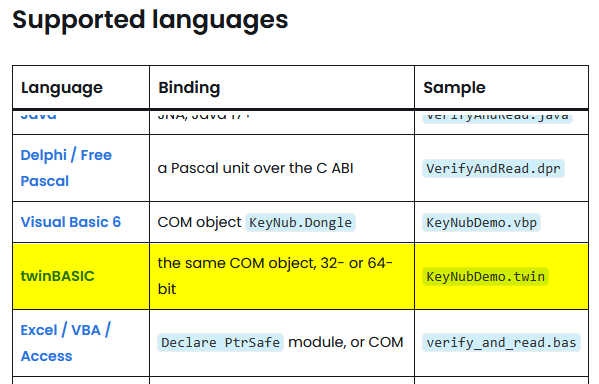Select the VerifyAndRead.dpr sample filename

(493, 169)
